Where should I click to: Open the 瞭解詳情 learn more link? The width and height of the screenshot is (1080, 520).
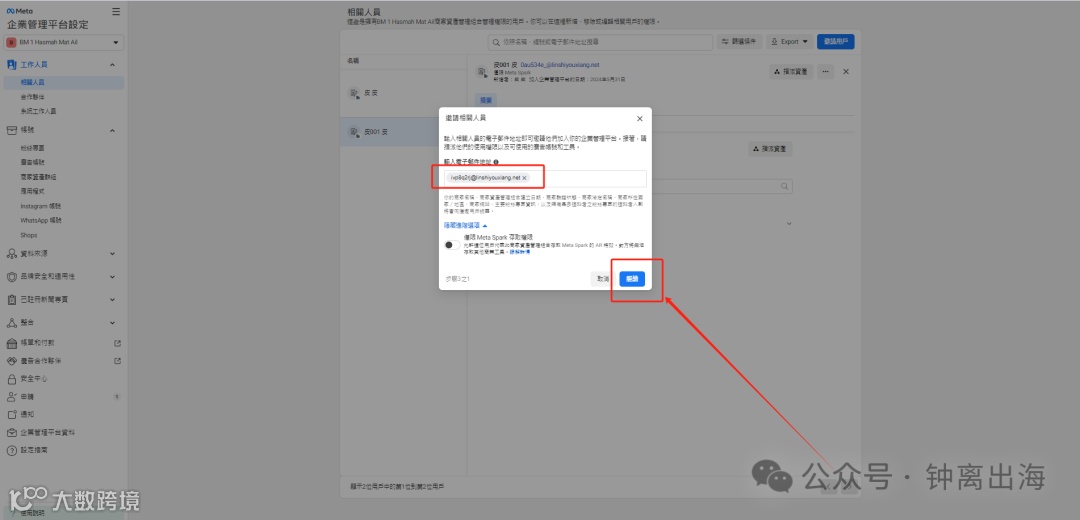click(x=520, y=253)
